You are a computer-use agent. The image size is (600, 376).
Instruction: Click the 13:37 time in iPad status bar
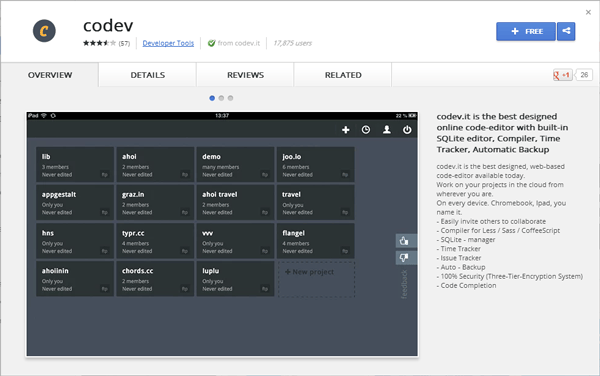[222, 116]
